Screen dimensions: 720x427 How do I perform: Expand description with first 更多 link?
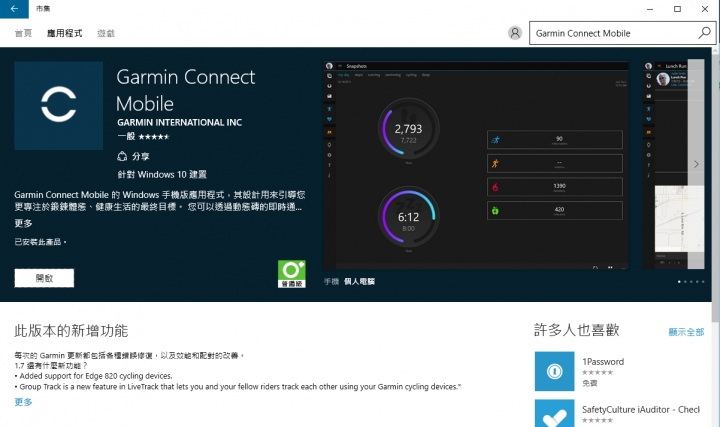(23, 223)
